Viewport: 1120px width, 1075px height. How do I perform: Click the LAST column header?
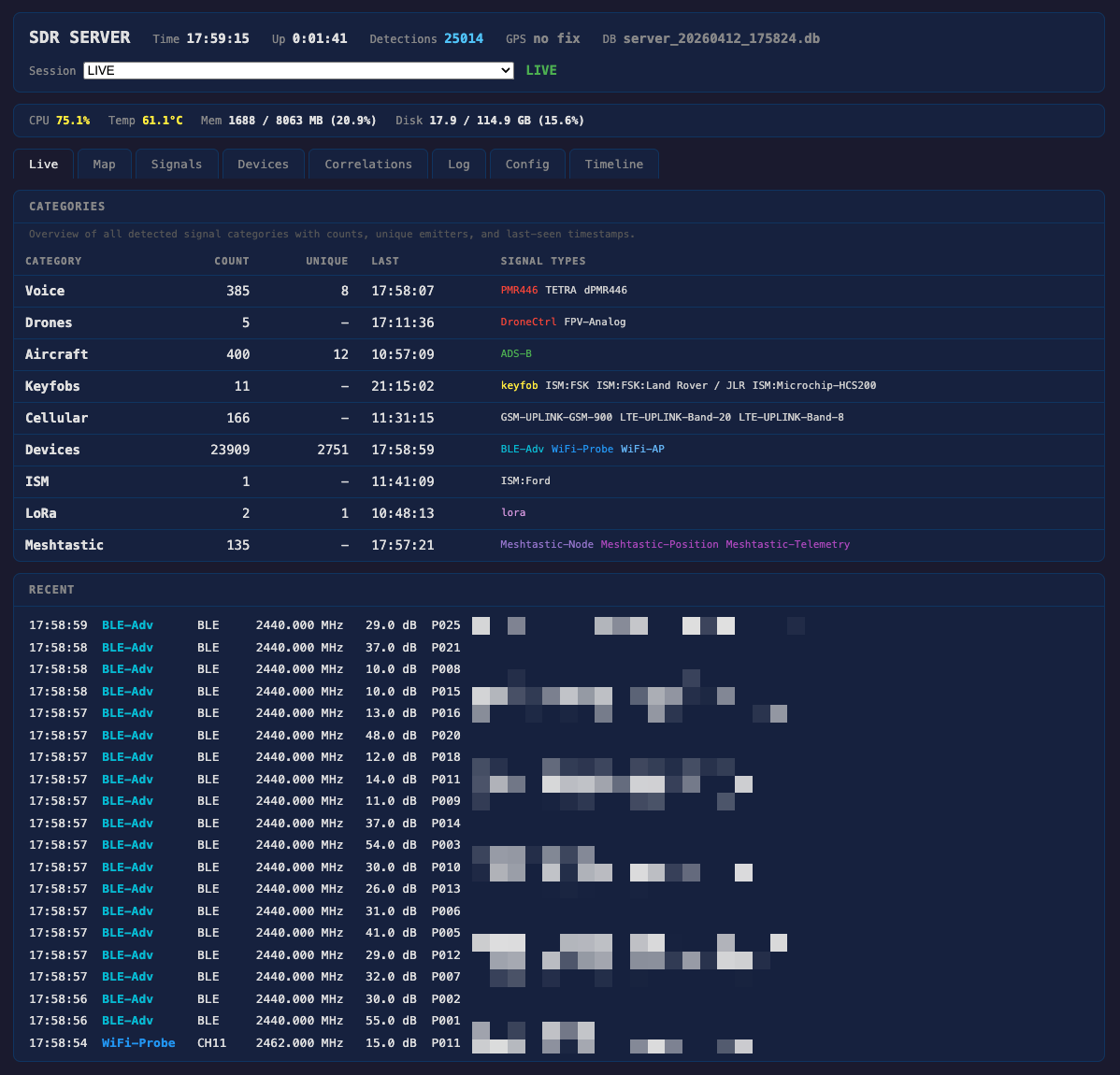pos(385,262)
